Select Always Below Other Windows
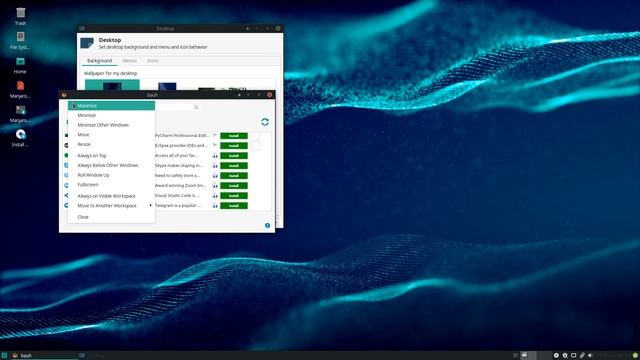The height and width of the screenshot is (360, 640). coord(111,165)
